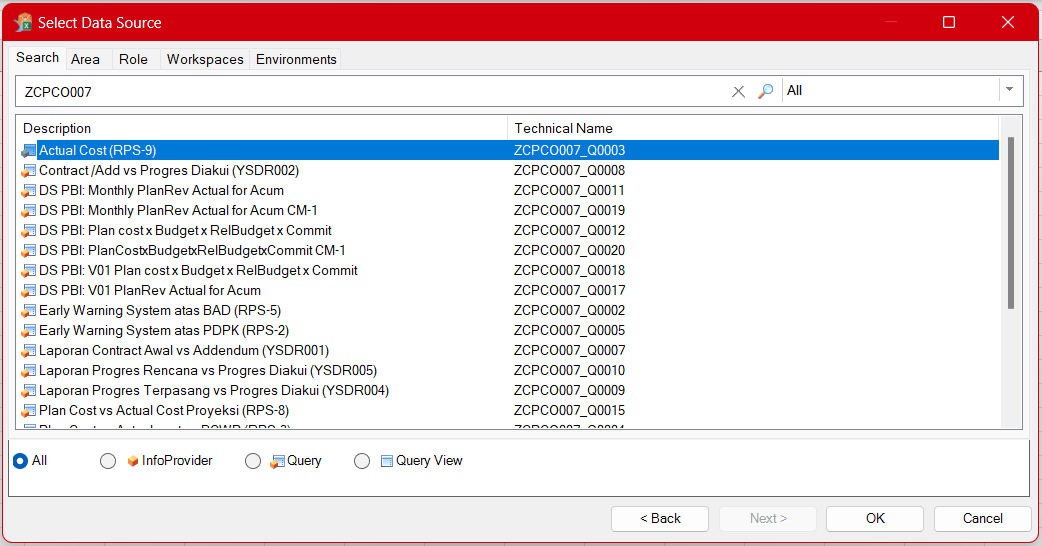This screenshot has height=546, width=1042.
Task: Switch to the Workspaces tab
Action: pyautogui.click(x=205, y=59)
